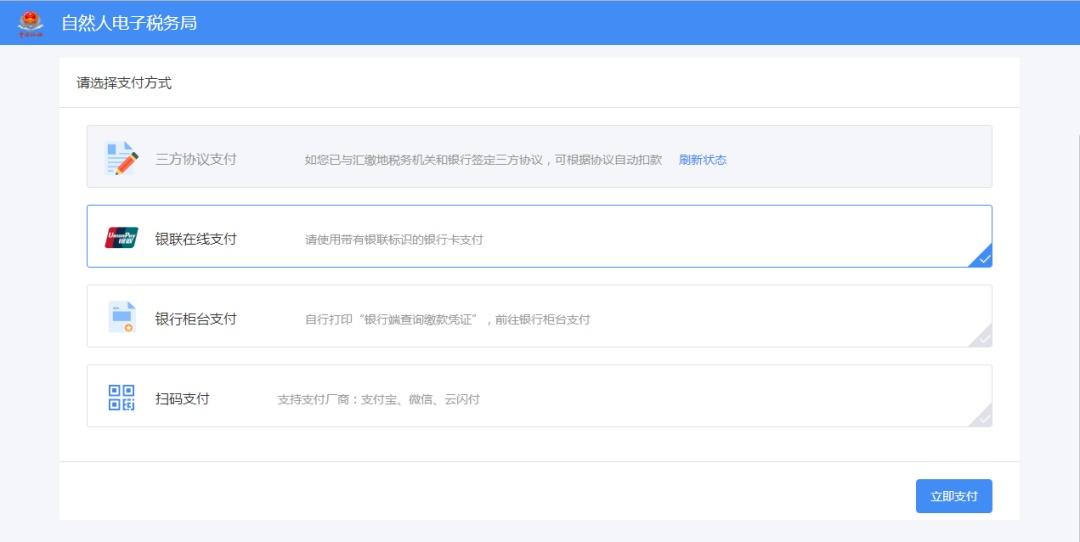The height and width of the screenshot is (542, 1080).
Task: Click the QR code icon for 扫码支付
Action: [x=121, y=397]
